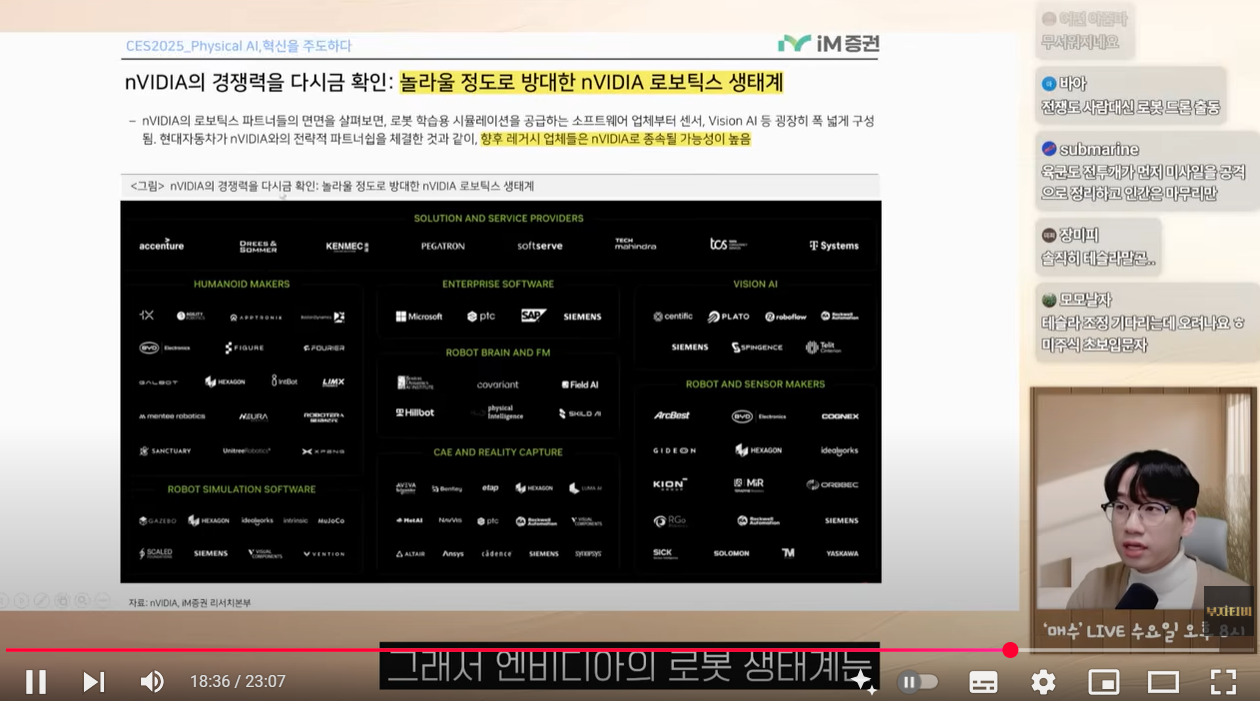Viewport: 1260px width, 701px height.
Task: Enter fullscreen mode
Action: (x=1223, y=682)
